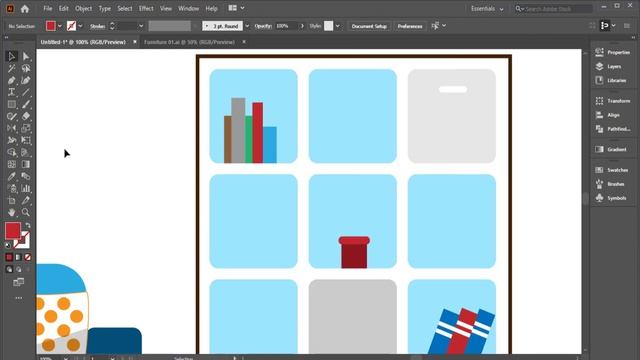The height and width of the screenshot is (360, 640).
Task: Open the 3 pt. Round brush dropdown
Action: [x=247, y=26]
